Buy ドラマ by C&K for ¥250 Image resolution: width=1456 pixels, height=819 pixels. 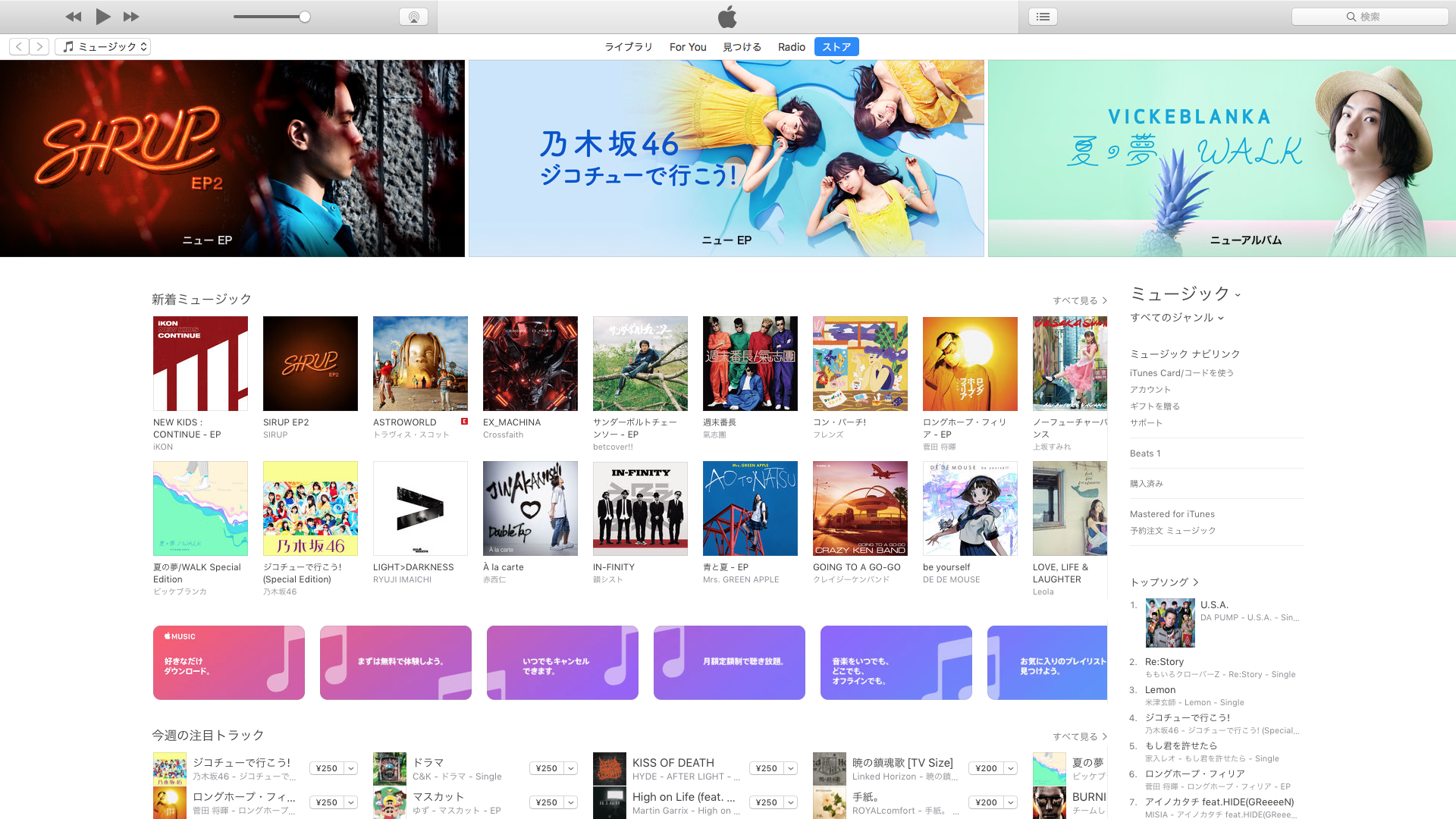coord(547,768)
